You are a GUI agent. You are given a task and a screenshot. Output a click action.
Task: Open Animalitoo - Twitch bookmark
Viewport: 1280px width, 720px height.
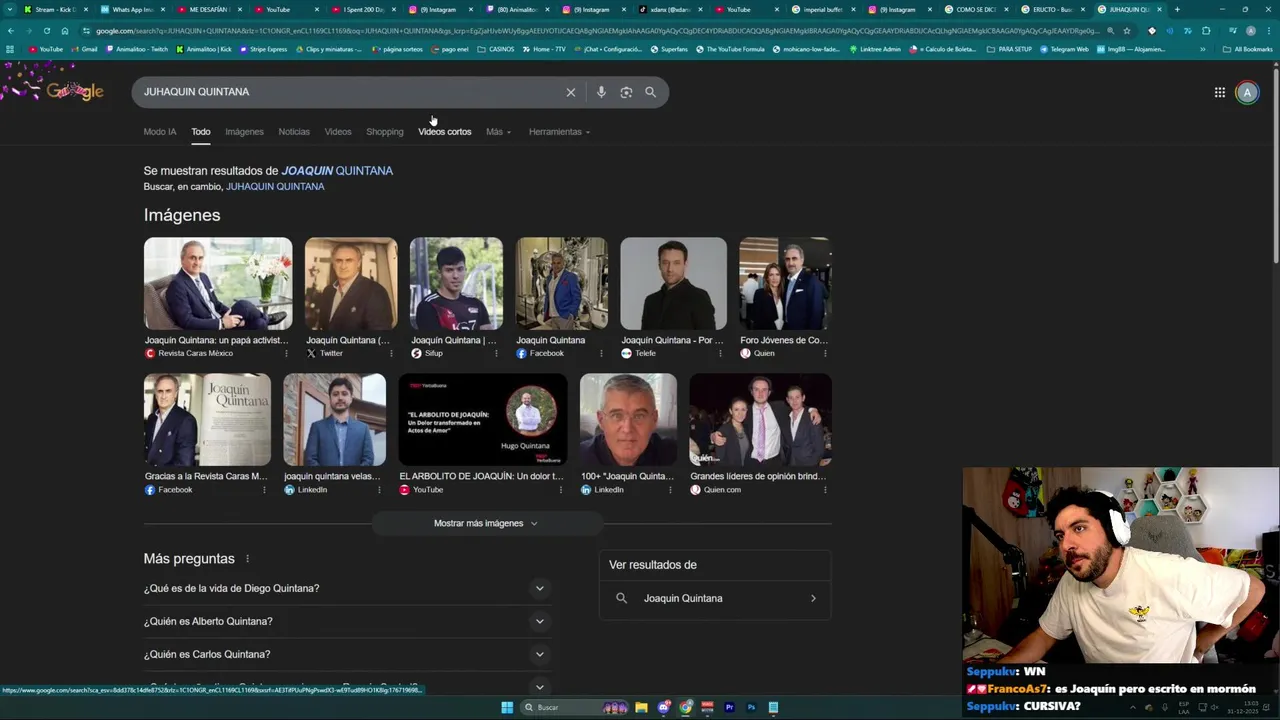click(x=137, y=49)
